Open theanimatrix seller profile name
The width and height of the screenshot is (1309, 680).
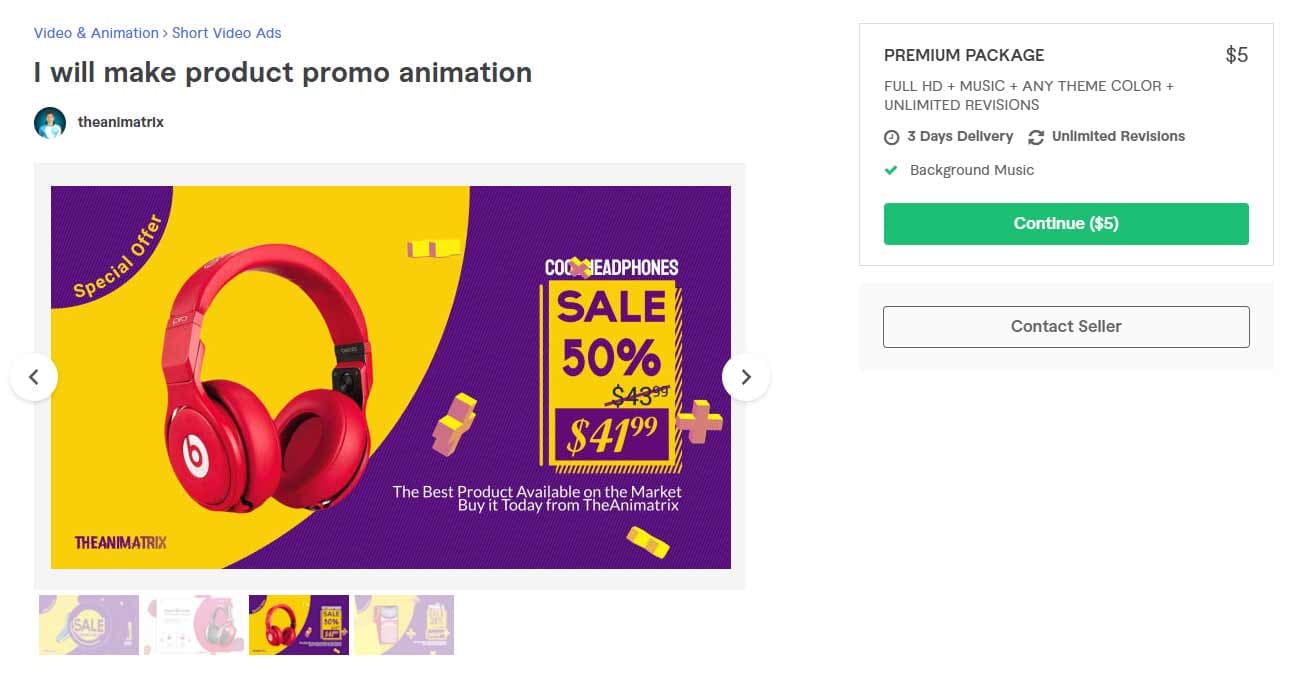coord(121,122)
